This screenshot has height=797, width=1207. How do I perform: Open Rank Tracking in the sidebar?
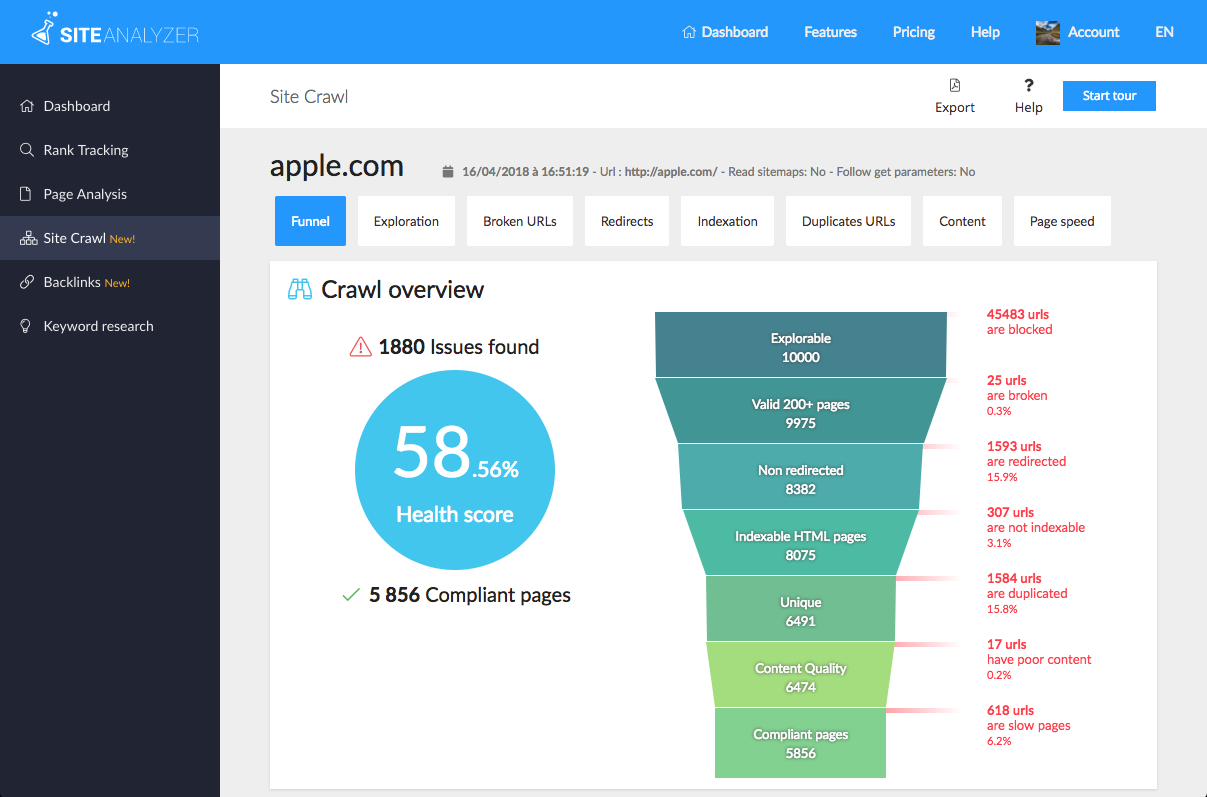(86, 150)
